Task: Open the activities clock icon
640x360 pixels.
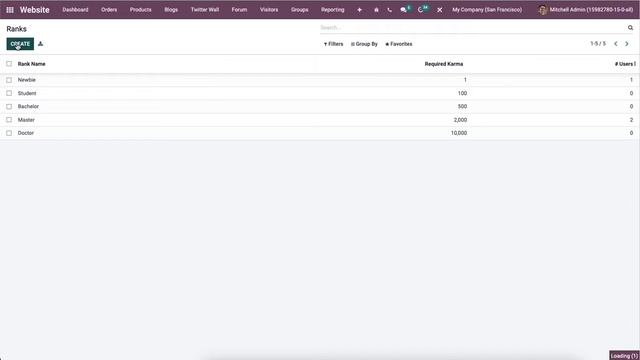Action: tap(420, 10)
